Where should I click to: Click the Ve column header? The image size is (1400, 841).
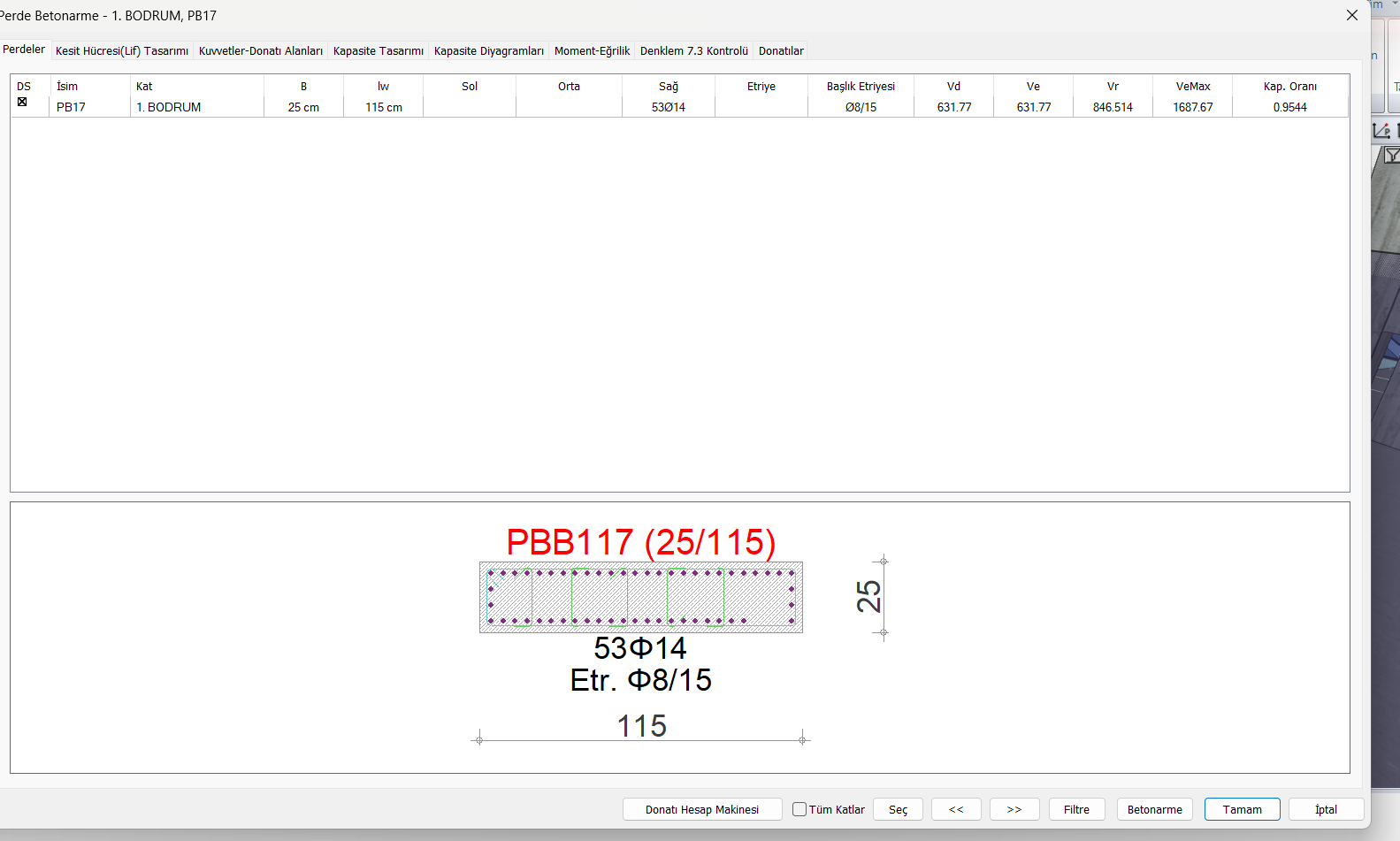coord(1033,86)
